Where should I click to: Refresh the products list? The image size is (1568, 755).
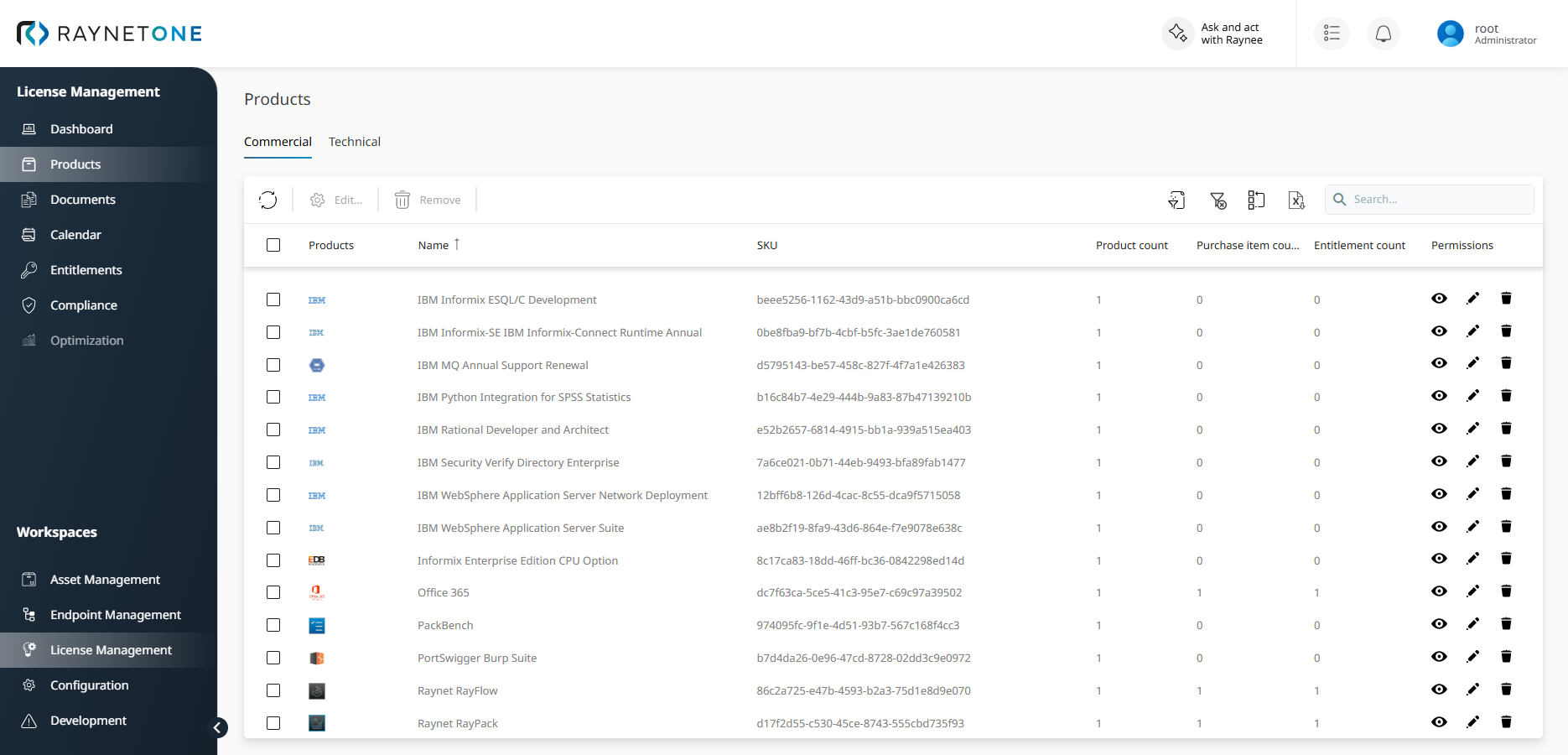coord(268,200)
